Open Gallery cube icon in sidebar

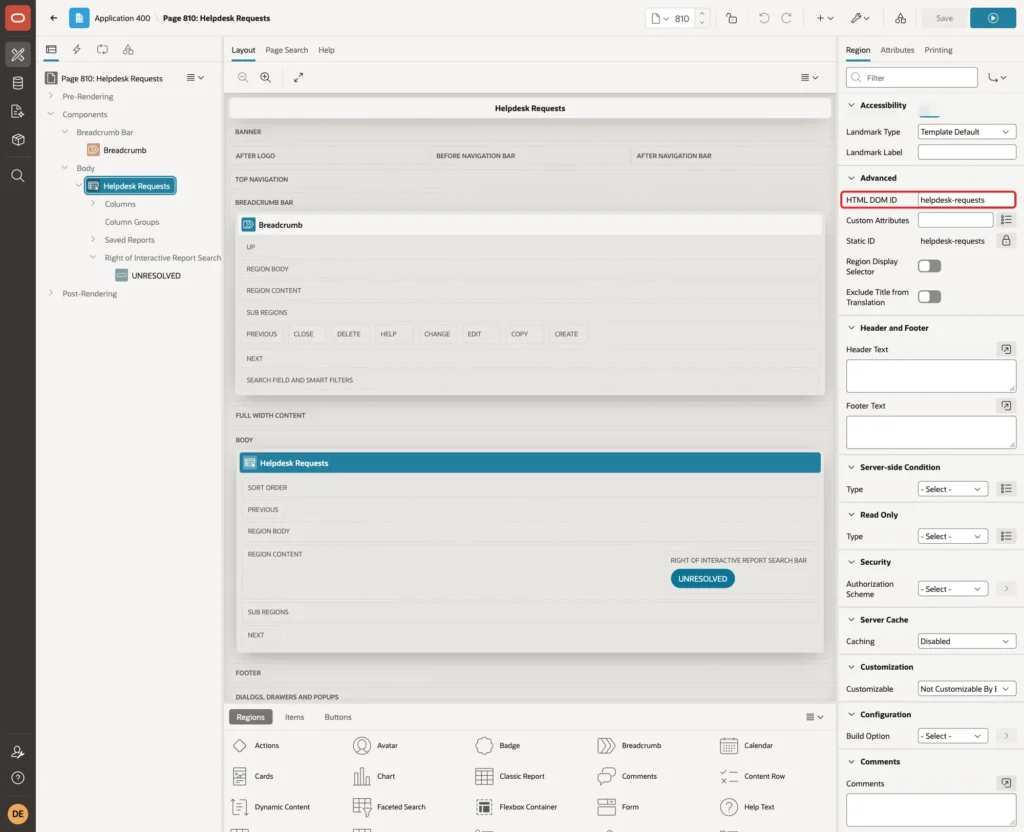18,140
